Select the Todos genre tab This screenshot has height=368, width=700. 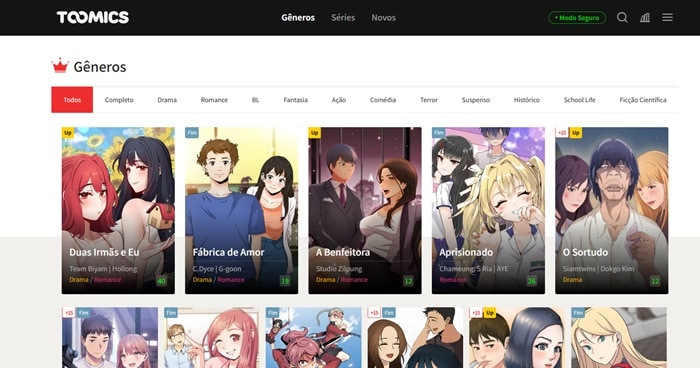click(x=72, y=100)
